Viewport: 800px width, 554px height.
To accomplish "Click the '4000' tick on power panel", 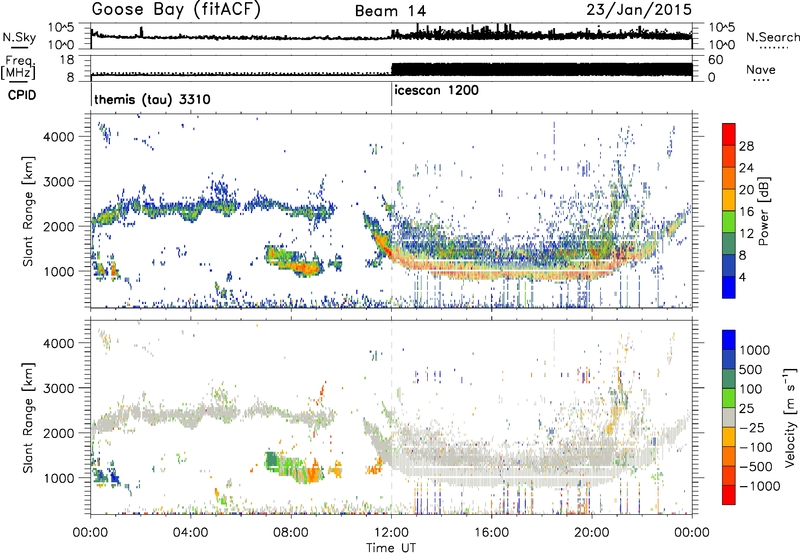I will pos(59,137).
